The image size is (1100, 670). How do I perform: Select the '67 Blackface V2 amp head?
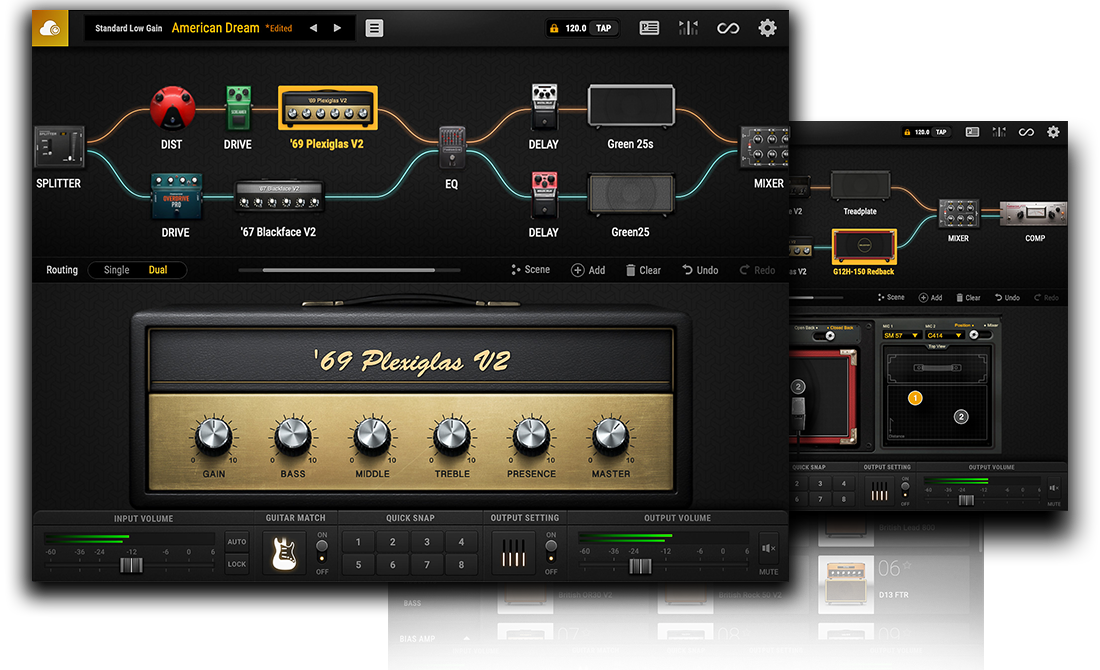(279, 197)
